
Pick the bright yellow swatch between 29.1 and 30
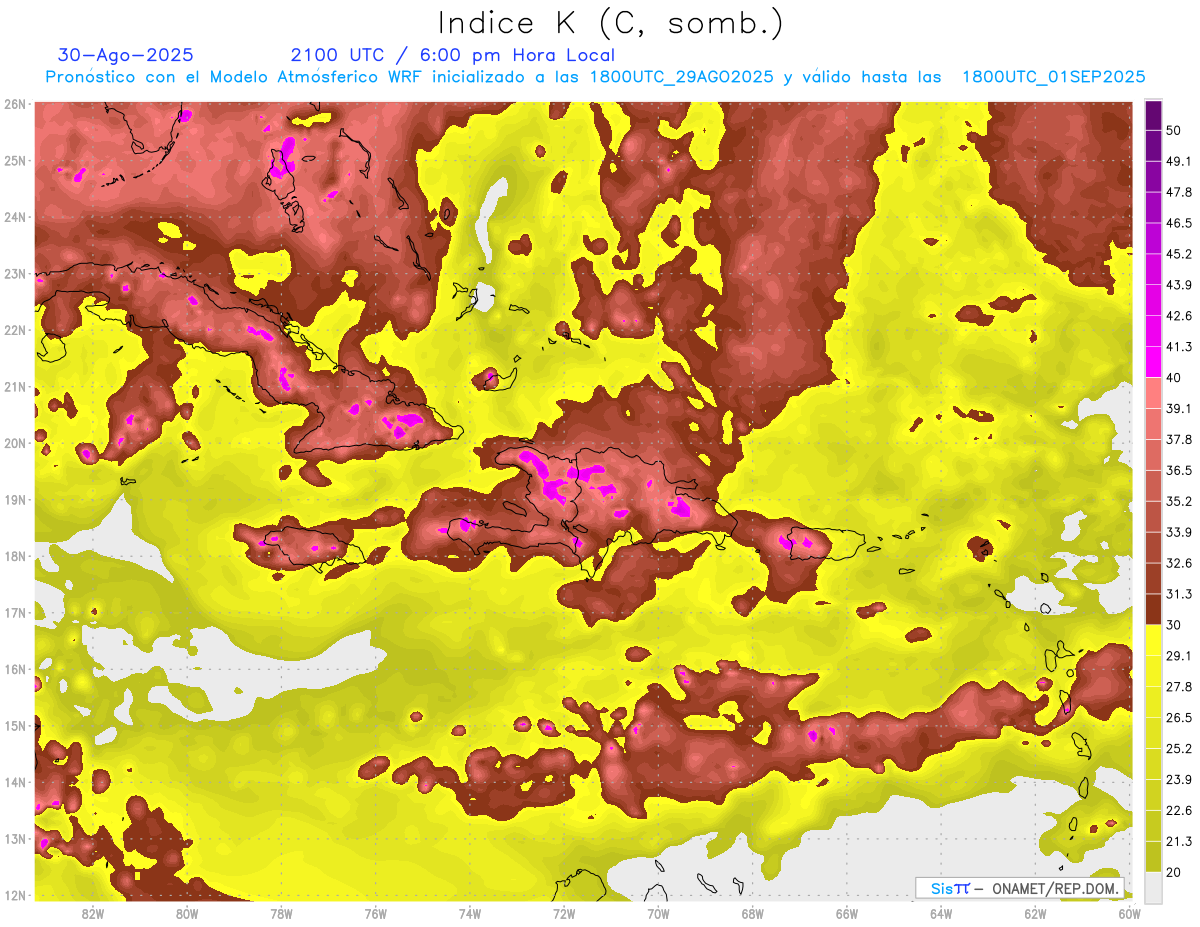point(1154,641)
